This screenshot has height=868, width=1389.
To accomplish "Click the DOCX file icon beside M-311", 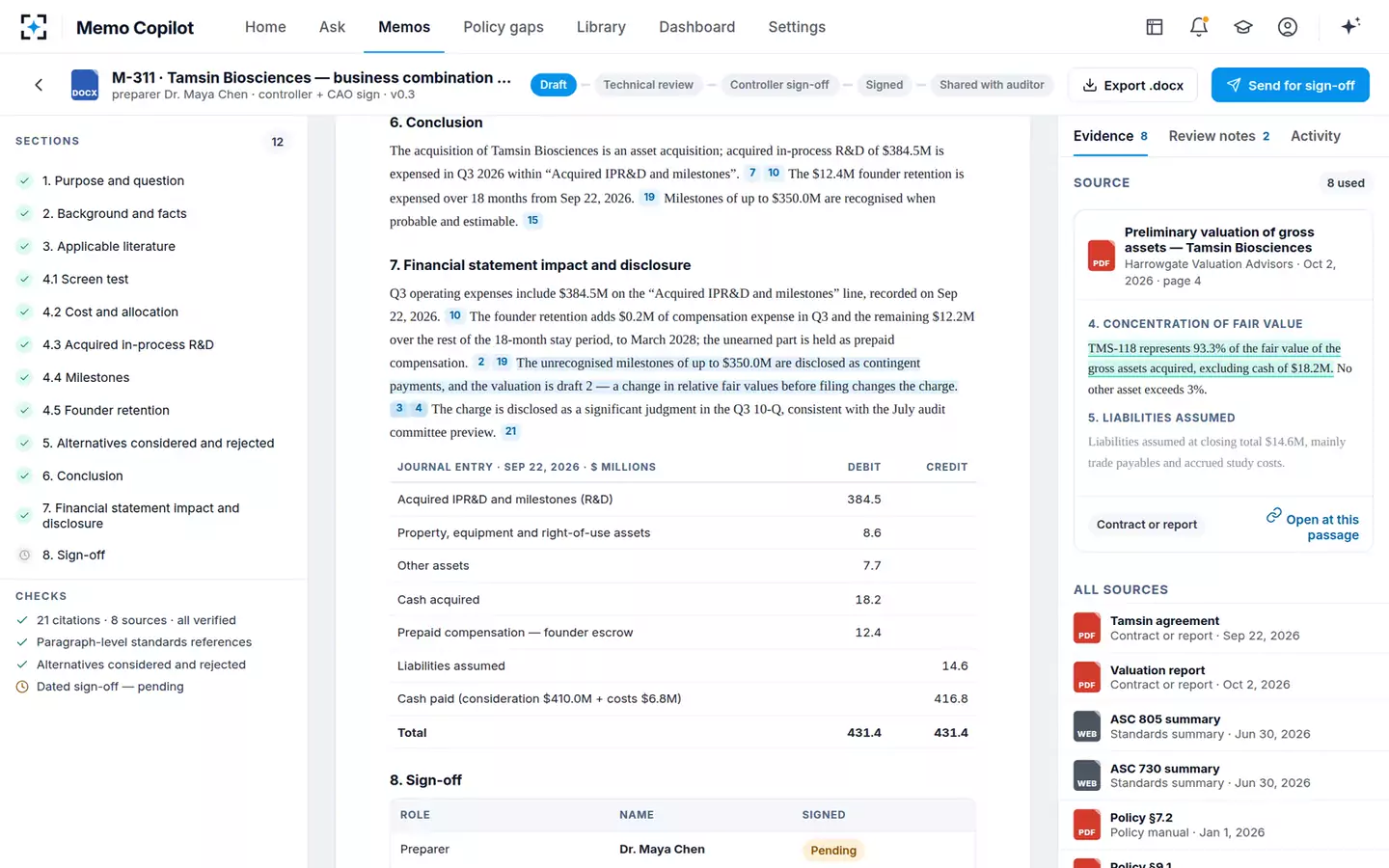I will click(85, 85).
